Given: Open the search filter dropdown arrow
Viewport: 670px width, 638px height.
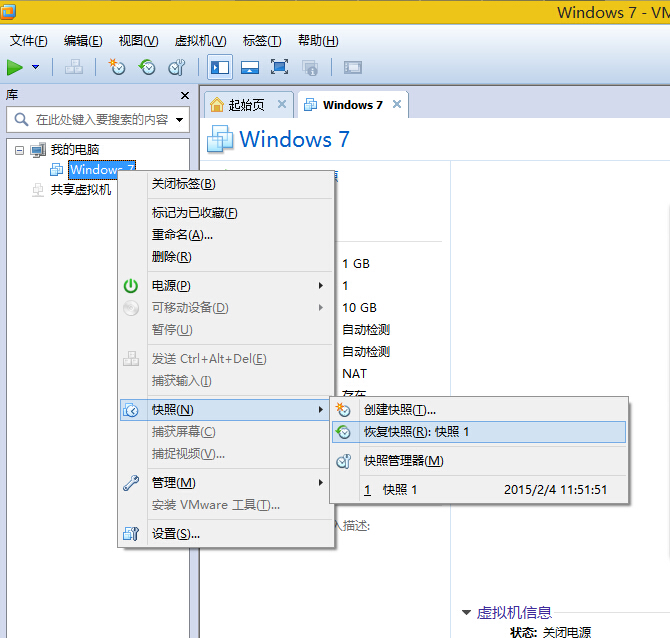Looking at the screenshot, I should coord(180,120).
